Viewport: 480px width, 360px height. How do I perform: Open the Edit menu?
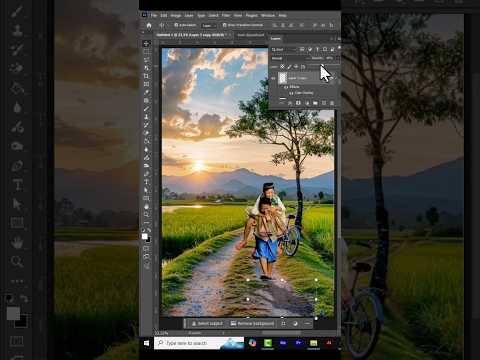click(164, 15)
